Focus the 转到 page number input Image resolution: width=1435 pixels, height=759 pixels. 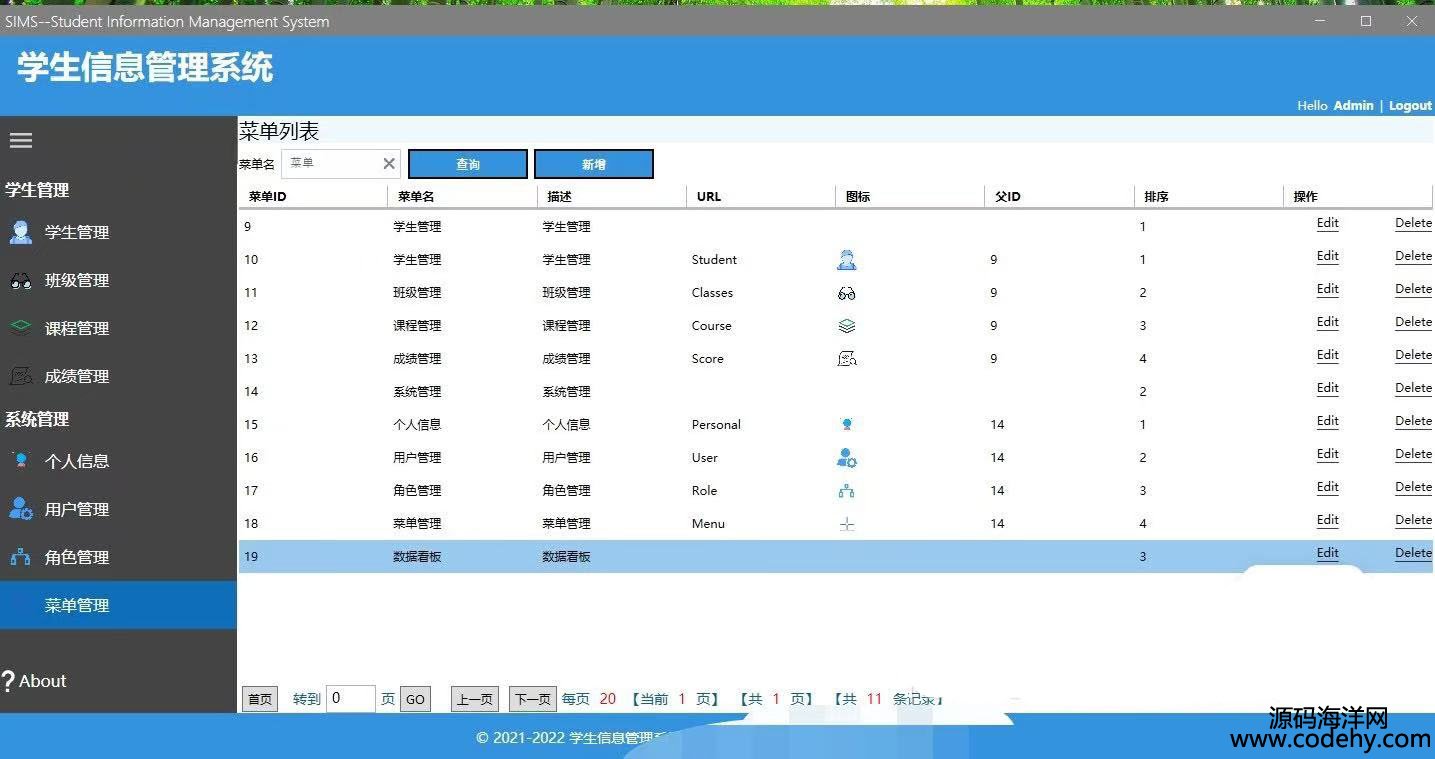coord(351,698)
